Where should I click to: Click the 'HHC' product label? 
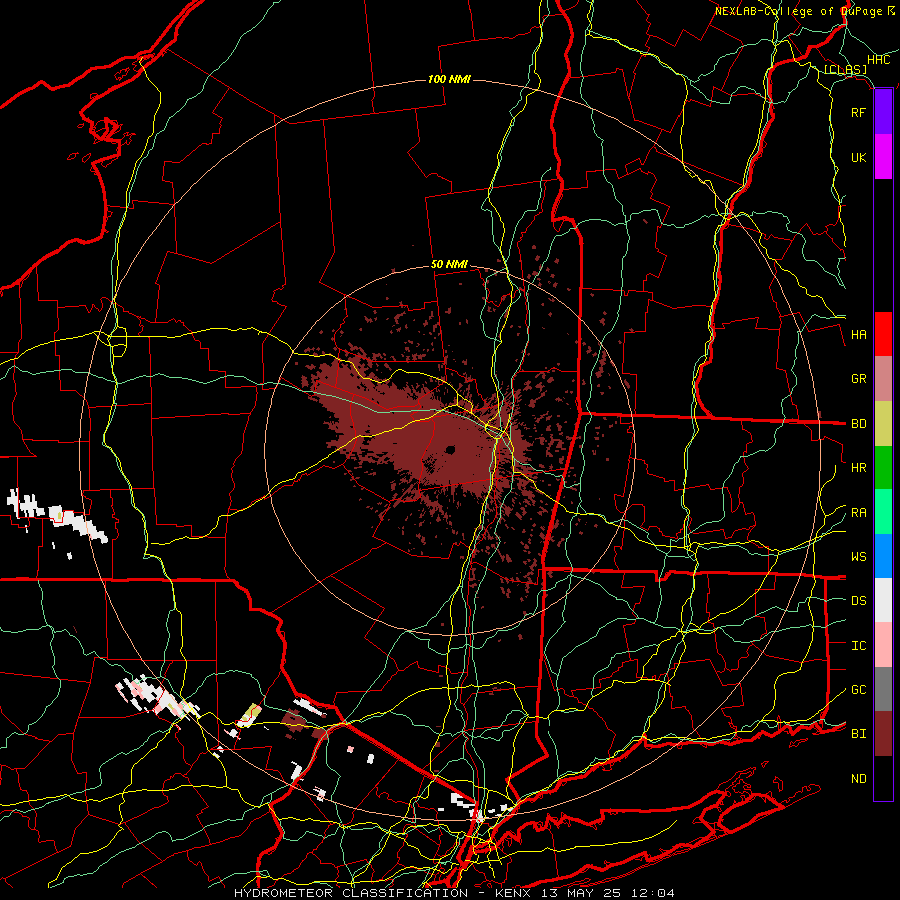(x=878, y=60)
